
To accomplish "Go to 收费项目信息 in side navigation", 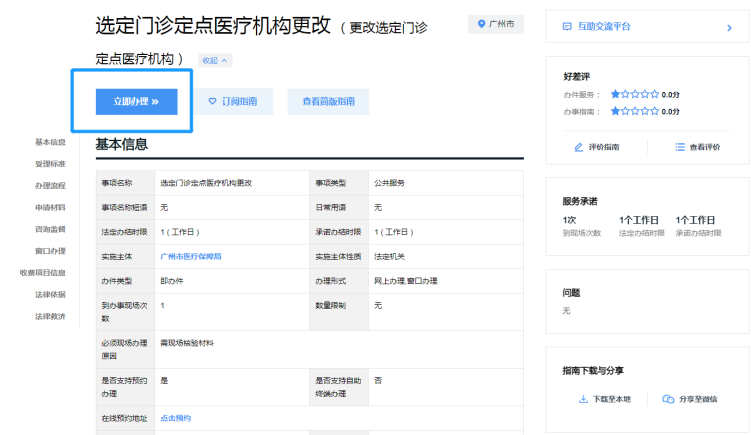I will tap(43, 273).
